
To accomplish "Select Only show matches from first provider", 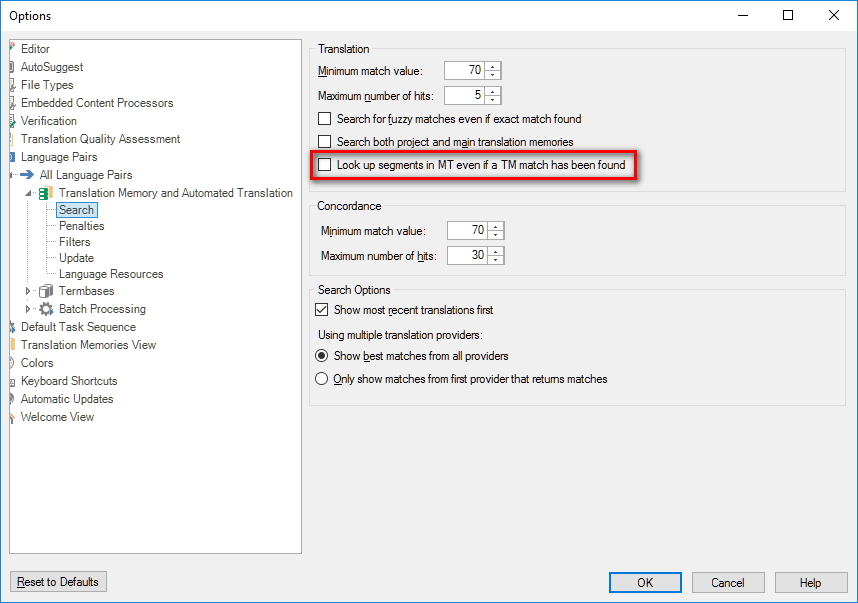I will coord(322,379).
